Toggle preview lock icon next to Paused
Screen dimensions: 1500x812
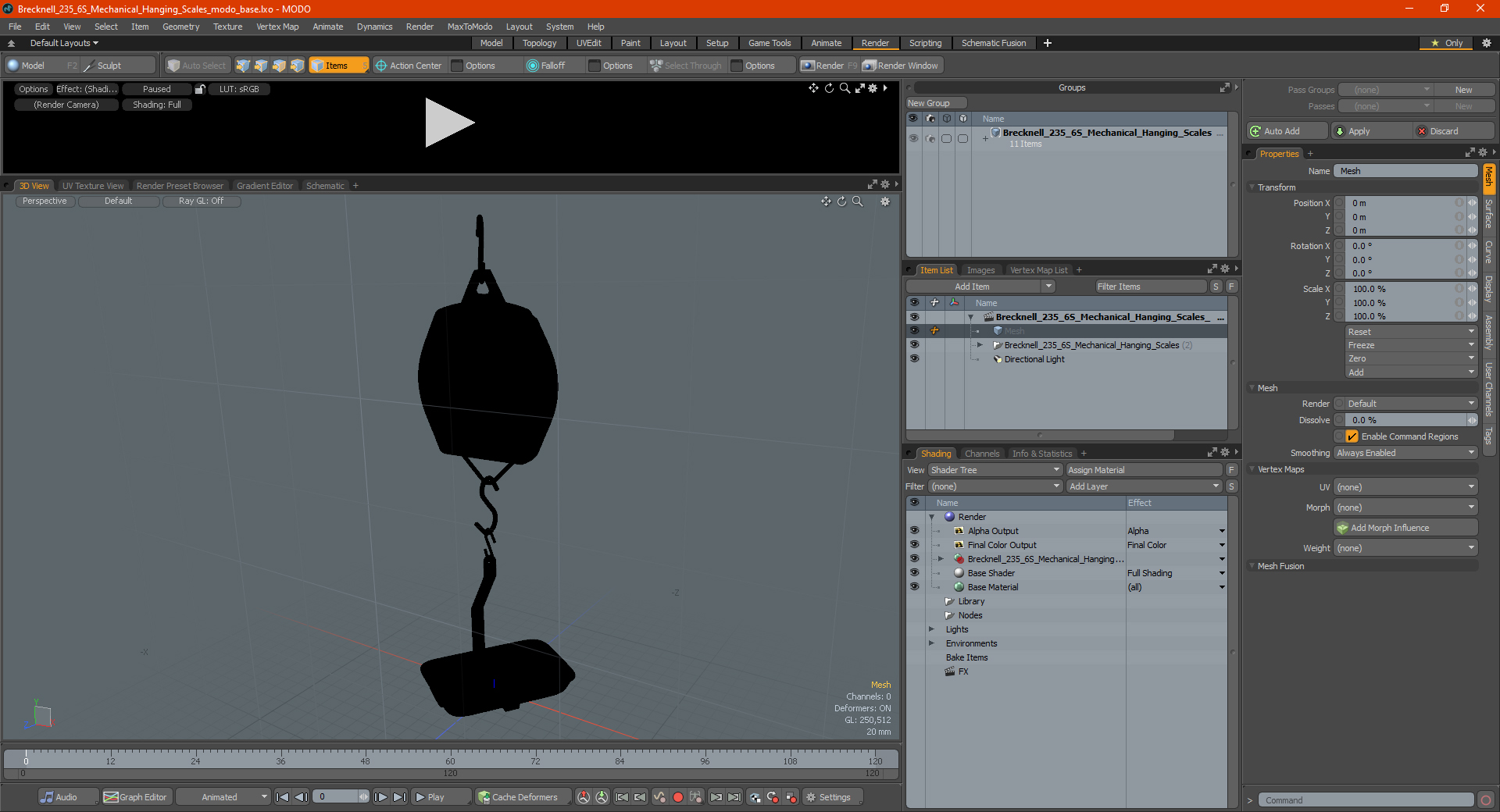[x=200, y=89]
